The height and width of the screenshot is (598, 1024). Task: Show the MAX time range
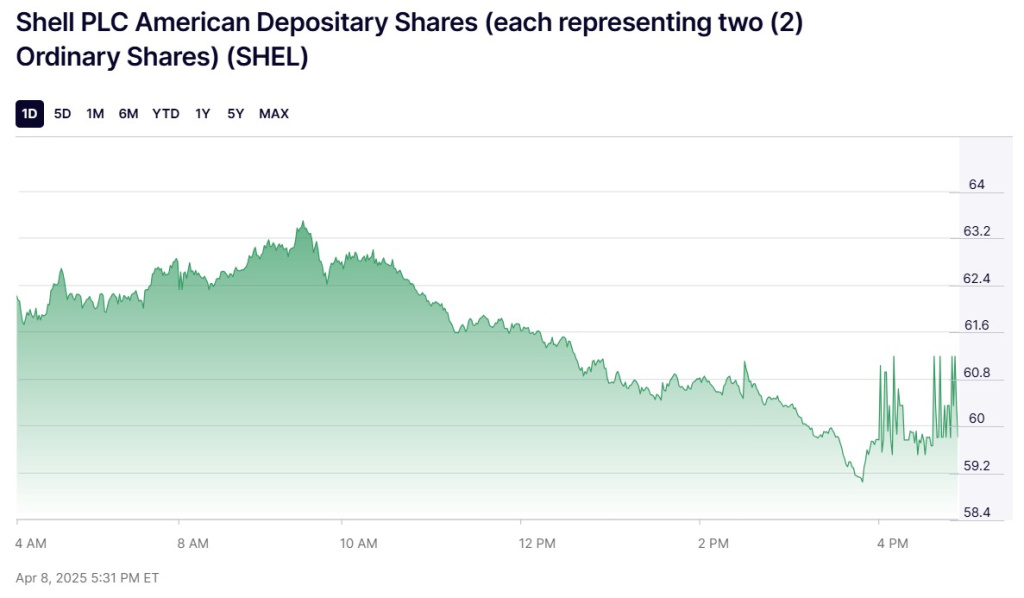[x=274, y=114]
